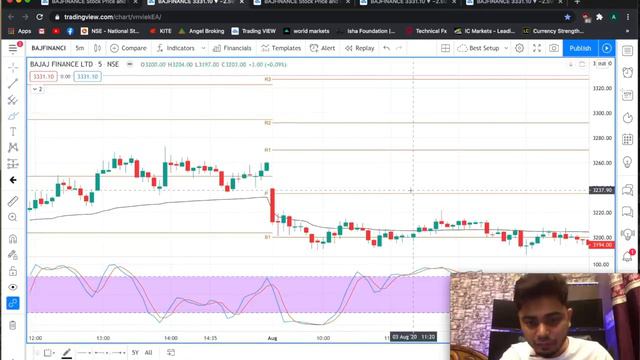Select the trend line drawing tool

tap(13, 84)
